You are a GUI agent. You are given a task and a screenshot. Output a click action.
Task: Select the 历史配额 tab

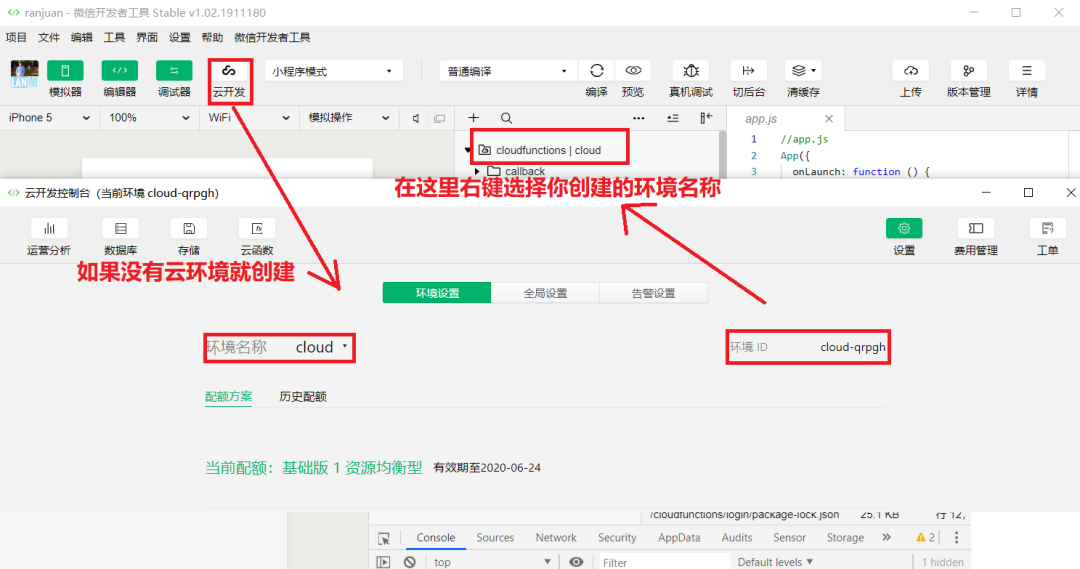302,396
